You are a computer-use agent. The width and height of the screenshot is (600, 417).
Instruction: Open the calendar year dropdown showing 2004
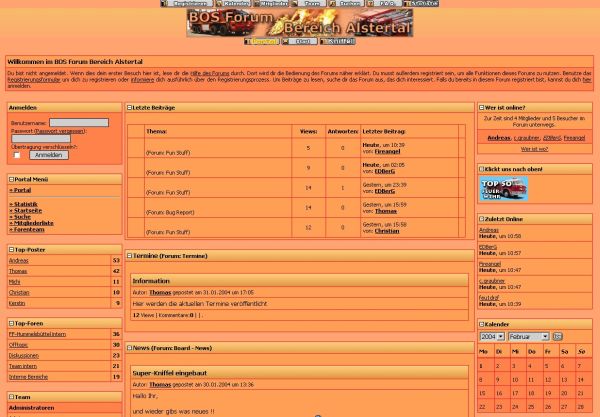(492, 337)
